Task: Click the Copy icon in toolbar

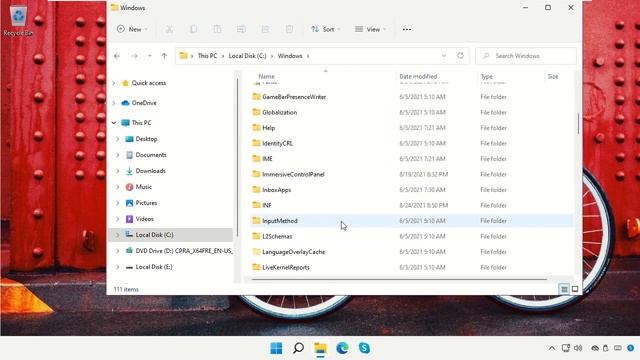Action: coord(193,29)
